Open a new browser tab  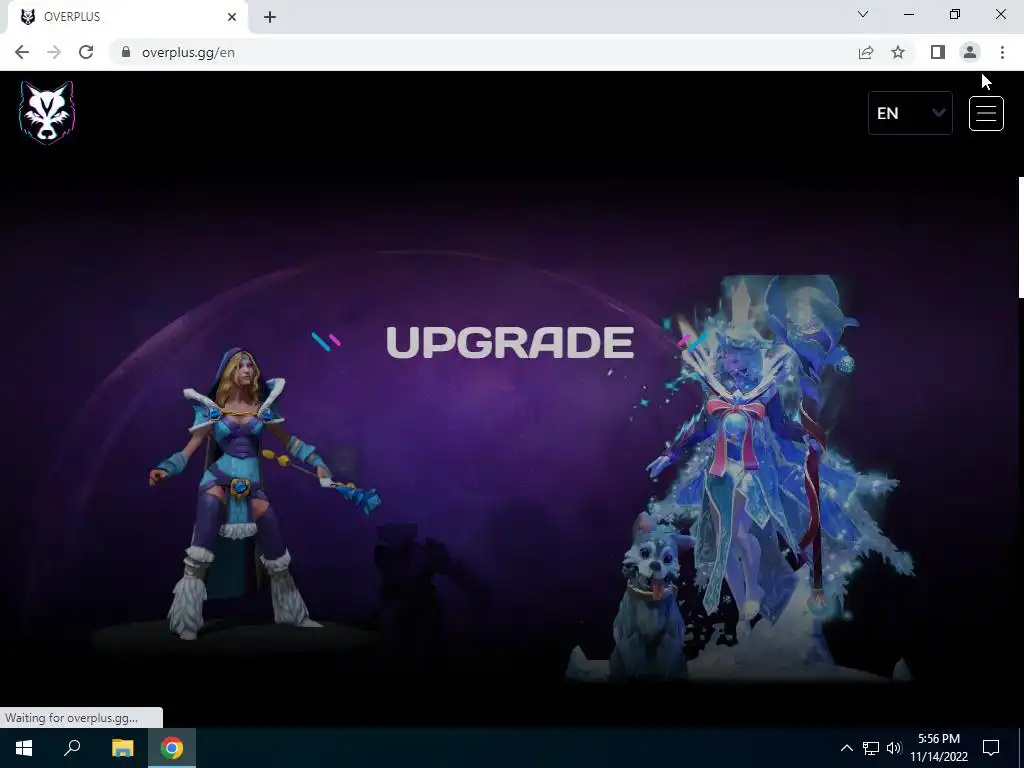click(270, 17)
